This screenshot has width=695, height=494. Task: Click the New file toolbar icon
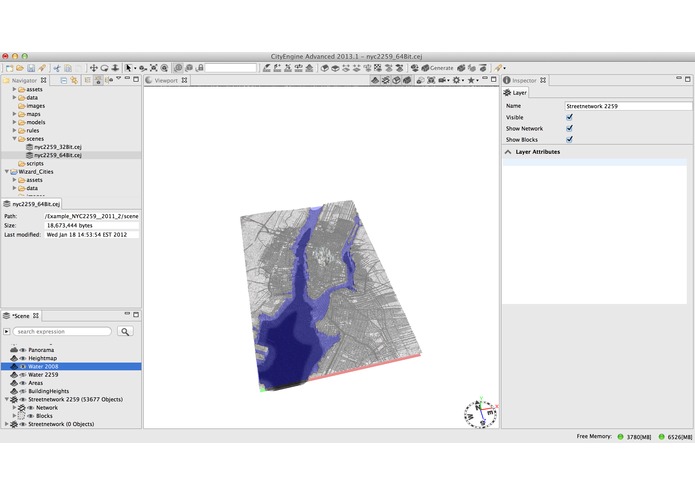pyautogui.click(x=9, y=68)
